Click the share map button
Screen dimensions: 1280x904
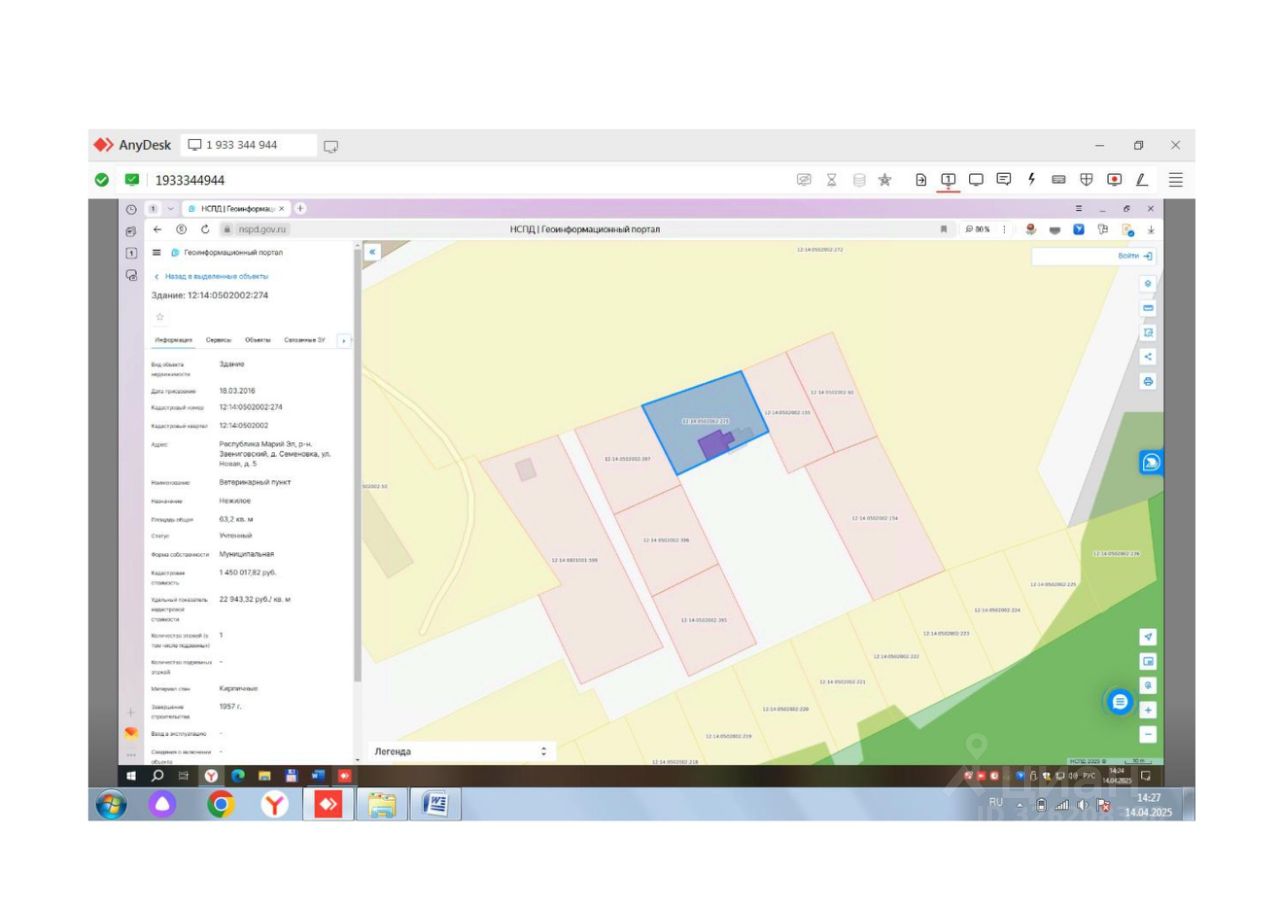point(1148,357)
